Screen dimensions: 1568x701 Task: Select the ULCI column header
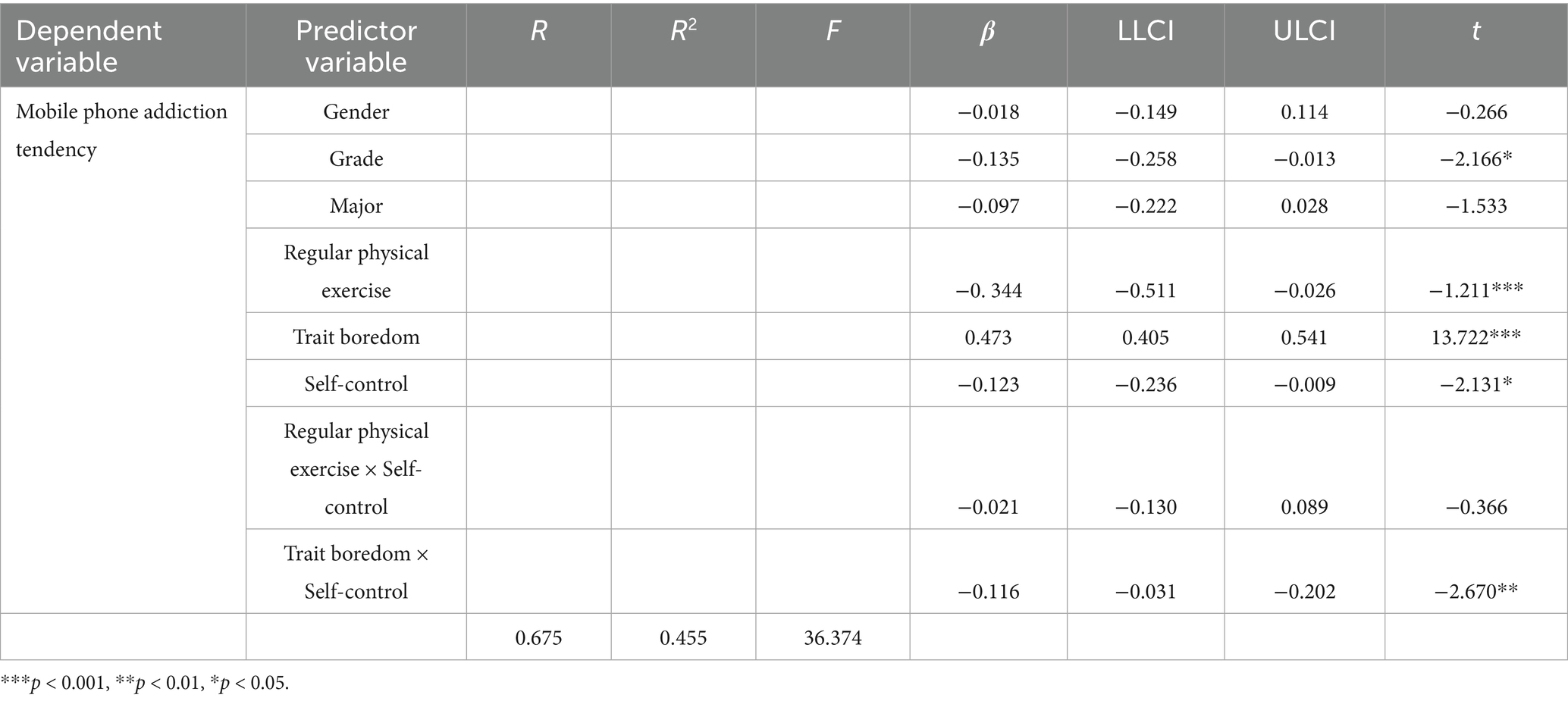click(x=1304, y=31)
